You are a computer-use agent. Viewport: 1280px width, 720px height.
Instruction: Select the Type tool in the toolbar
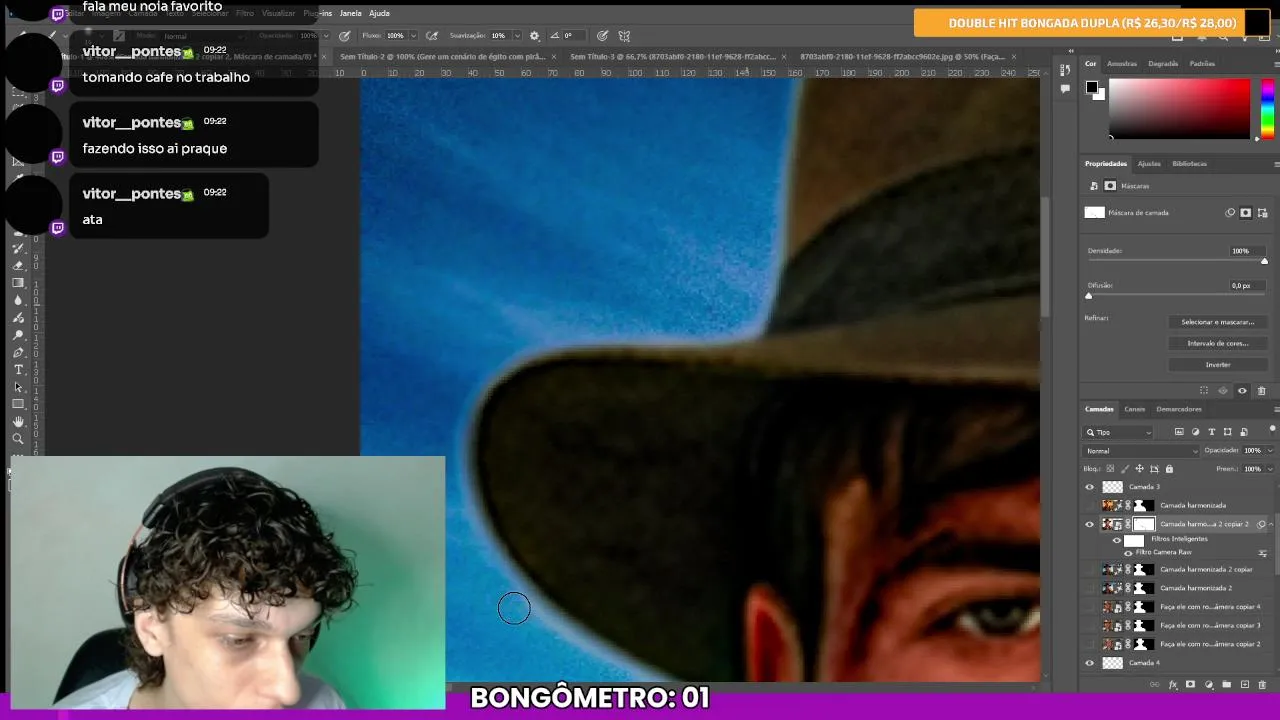click(x=18, y=370)
